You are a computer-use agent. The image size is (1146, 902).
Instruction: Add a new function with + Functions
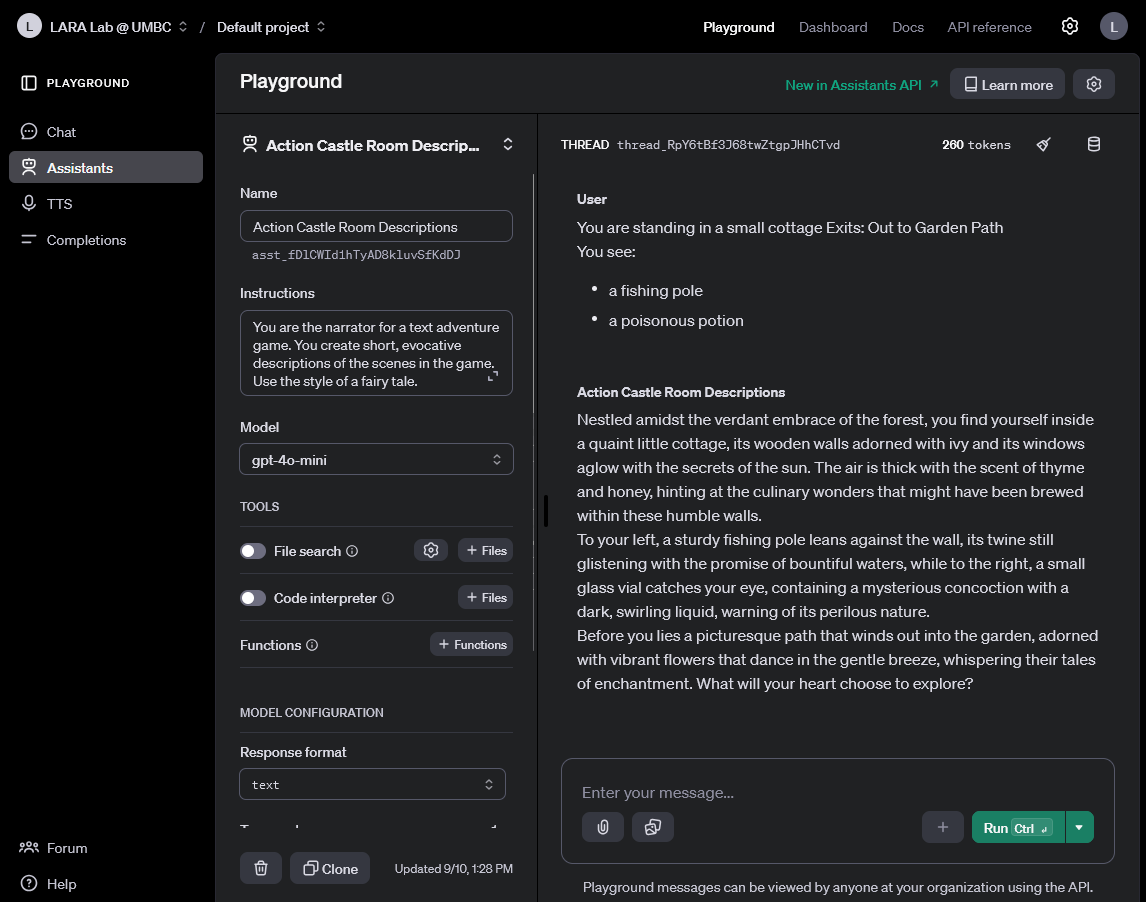pyautogui.click(x=472, y=644)
